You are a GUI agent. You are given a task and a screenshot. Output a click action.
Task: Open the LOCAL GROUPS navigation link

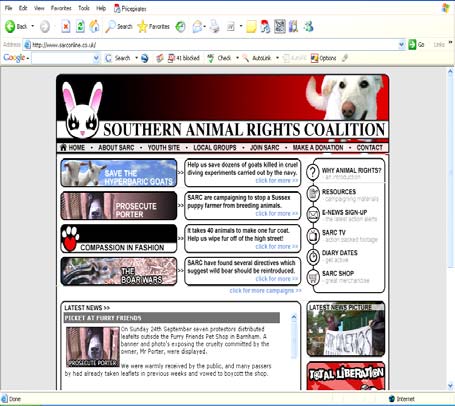point(215,148)
